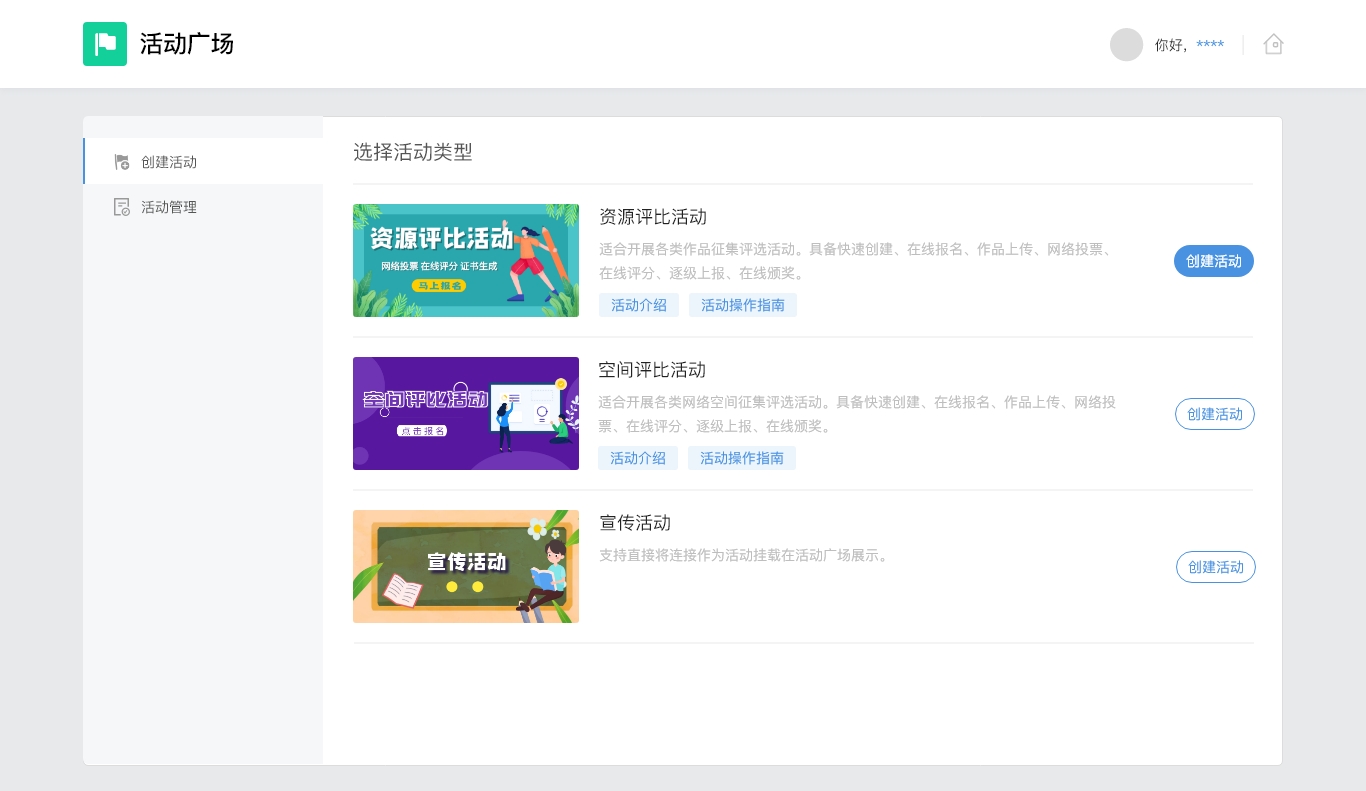The height and width of the screenshot is (791, 1366).
Task: Click the 活动管理 sidebar document icon
Action: point(122,207)
